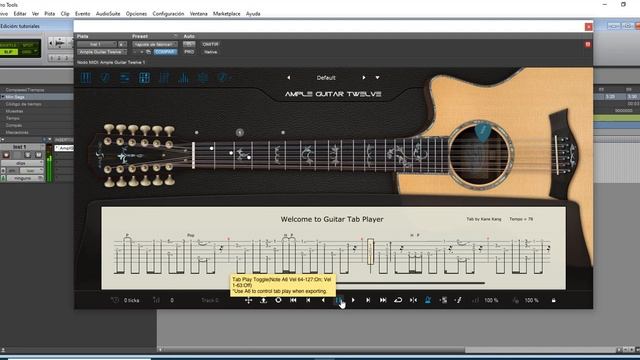Open track view selector 'clips'
640x360 pixels.
click(21, 163)
